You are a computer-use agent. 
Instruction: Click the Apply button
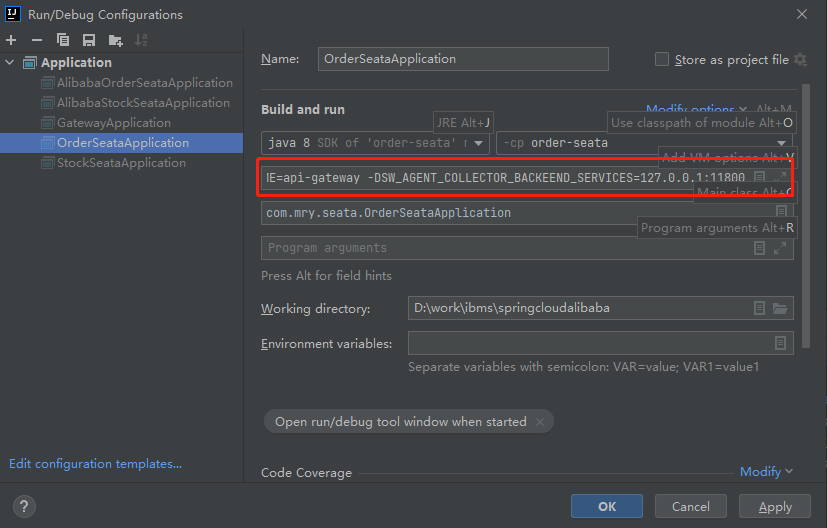[x=775, y=506]
